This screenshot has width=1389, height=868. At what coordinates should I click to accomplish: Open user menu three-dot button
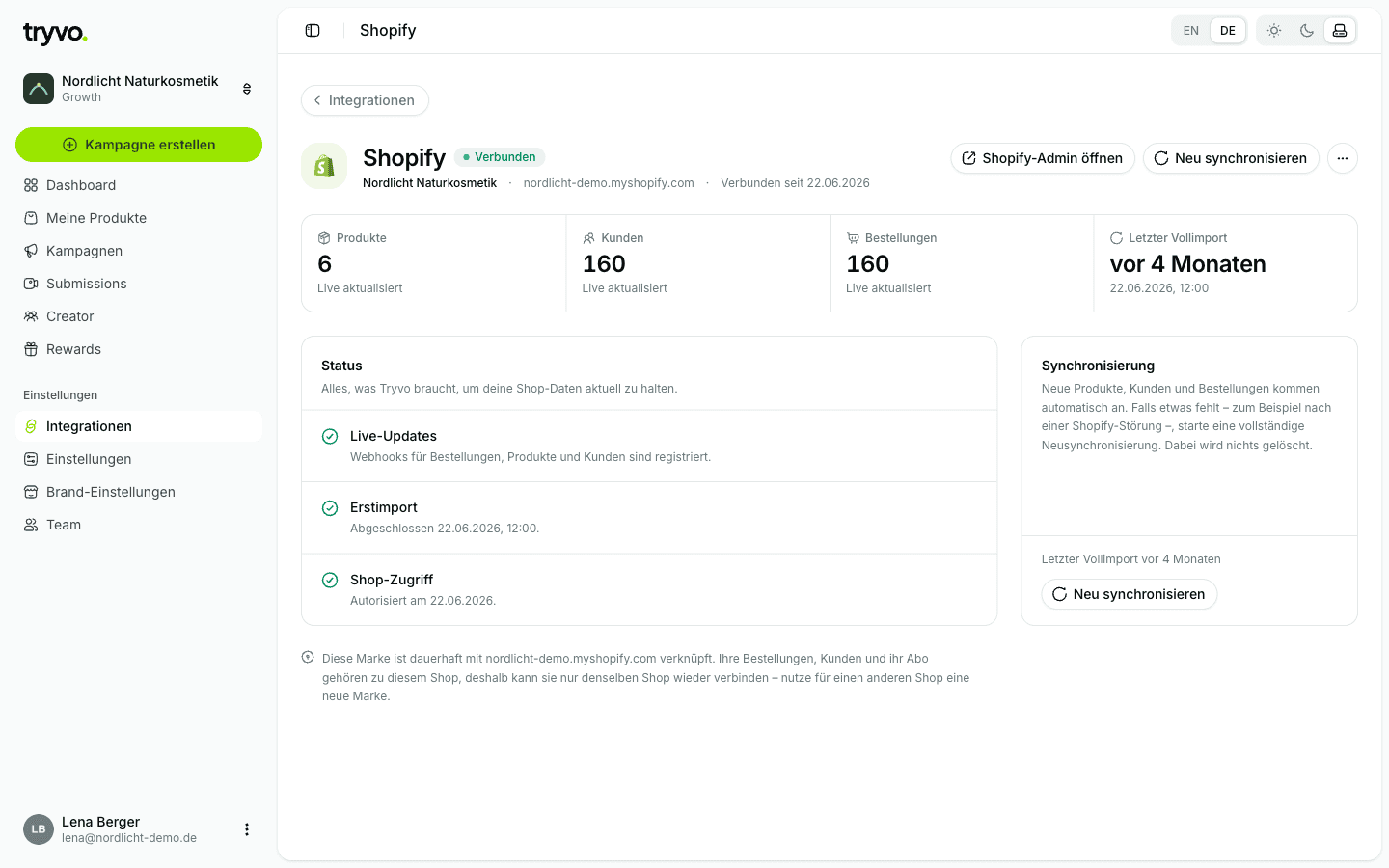click(247, 829)
